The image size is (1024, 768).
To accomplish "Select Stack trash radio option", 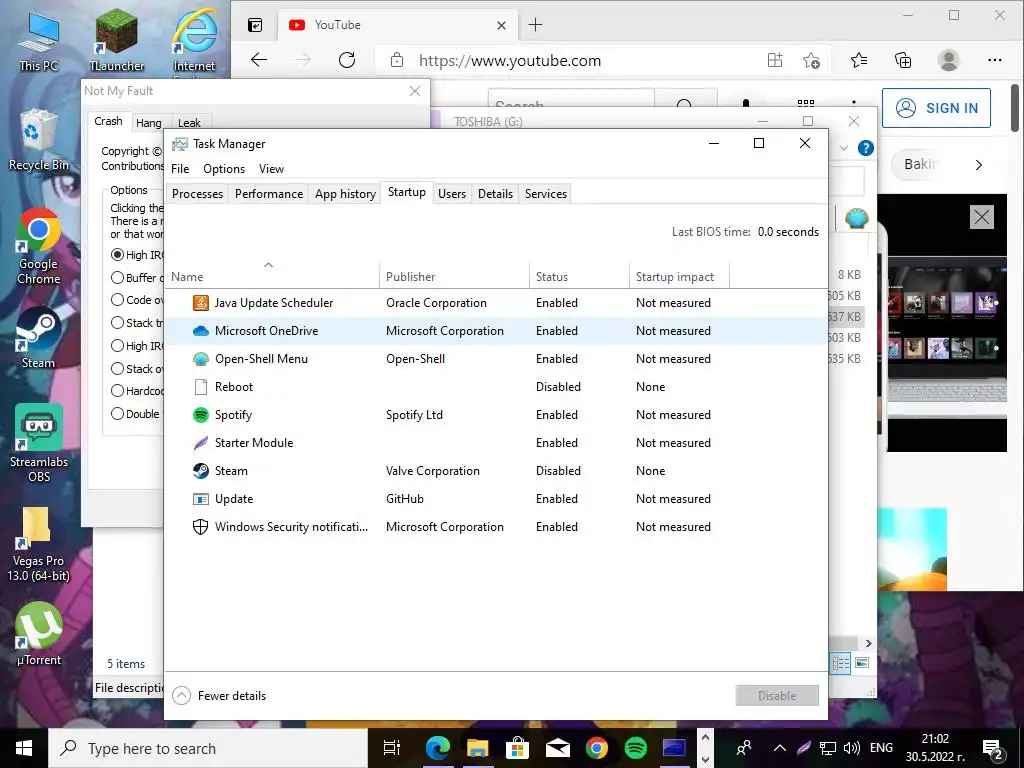I will (x=118, y=323).
